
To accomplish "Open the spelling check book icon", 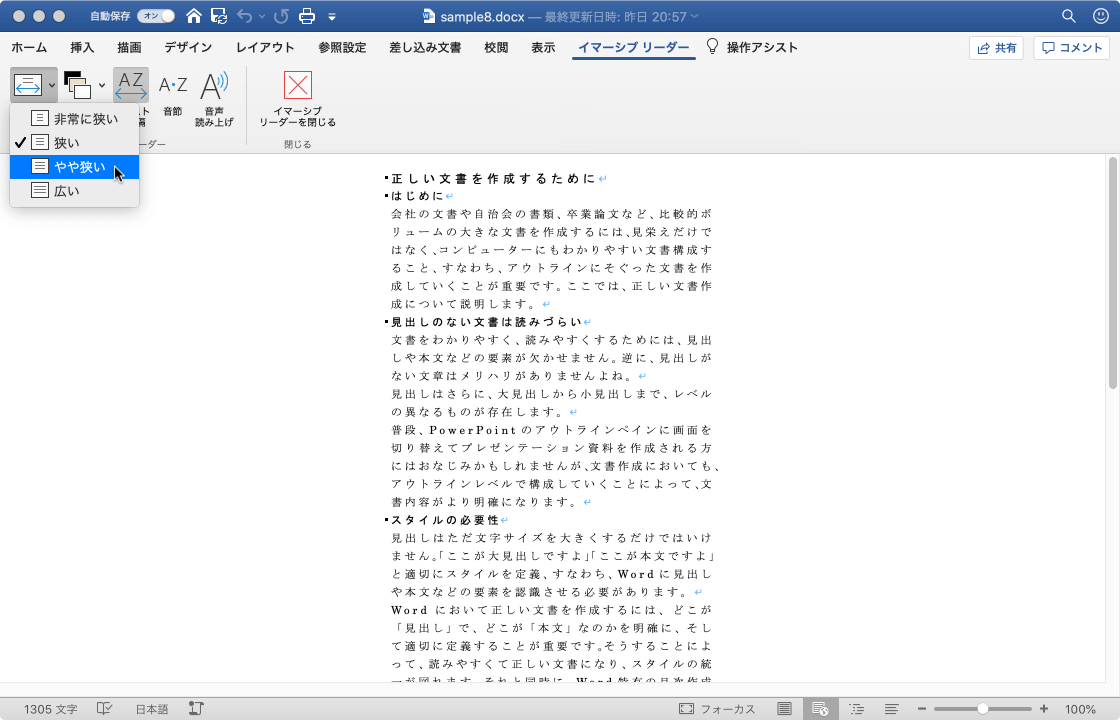I will click(105, 709).
